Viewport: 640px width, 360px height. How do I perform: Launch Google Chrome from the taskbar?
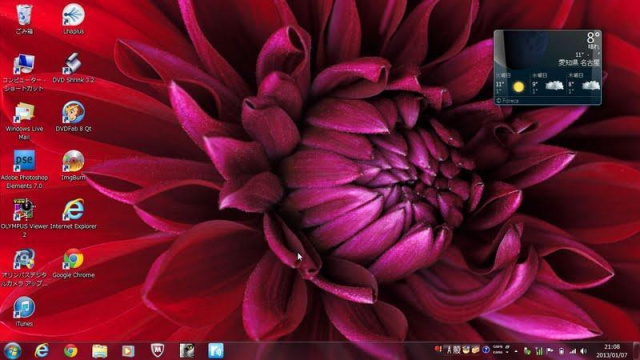(x=71, y=351)
